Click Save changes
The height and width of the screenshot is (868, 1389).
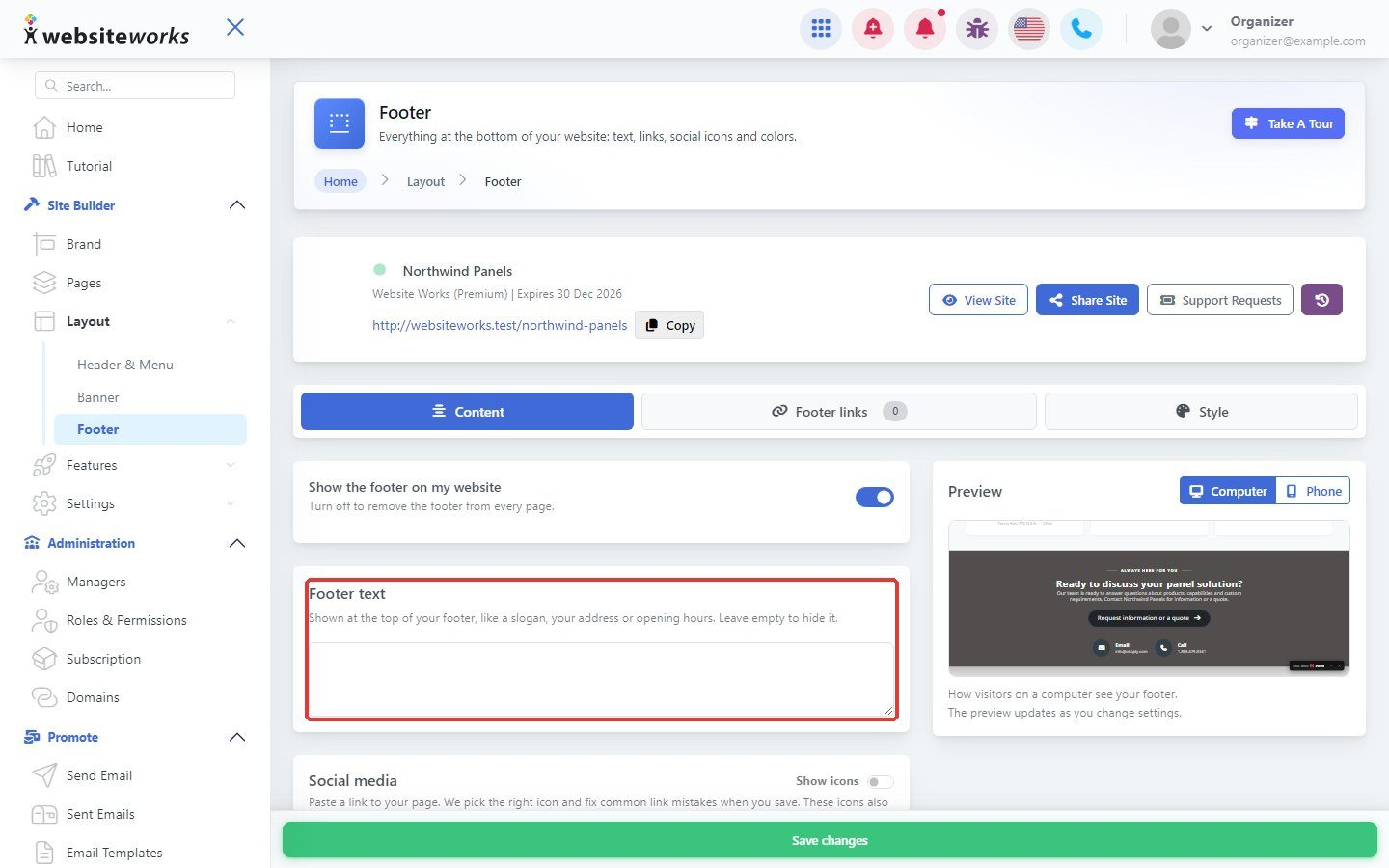click(x=830, y=840)
